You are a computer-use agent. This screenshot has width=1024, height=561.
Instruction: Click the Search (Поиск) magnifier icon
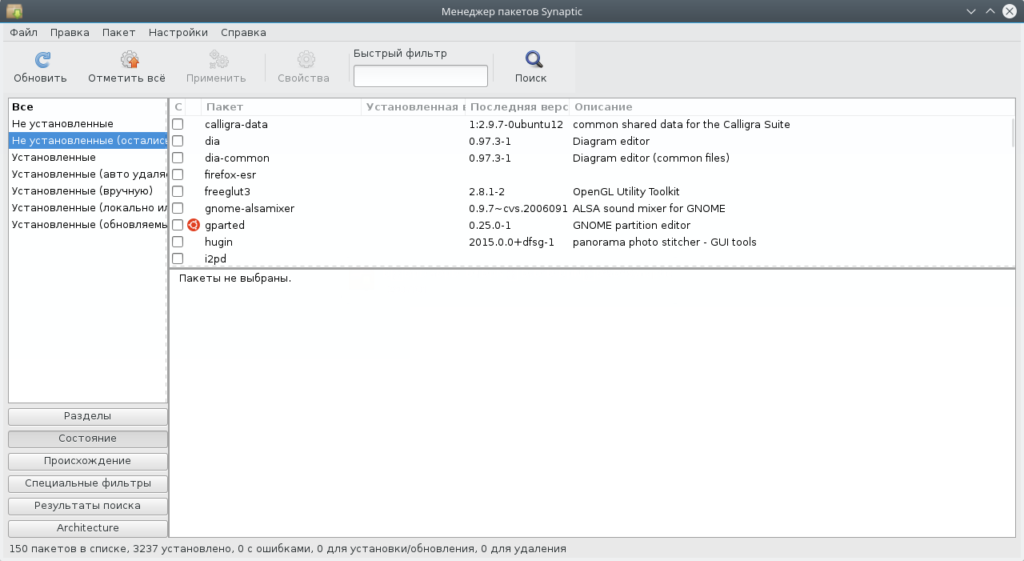point(532,60)
